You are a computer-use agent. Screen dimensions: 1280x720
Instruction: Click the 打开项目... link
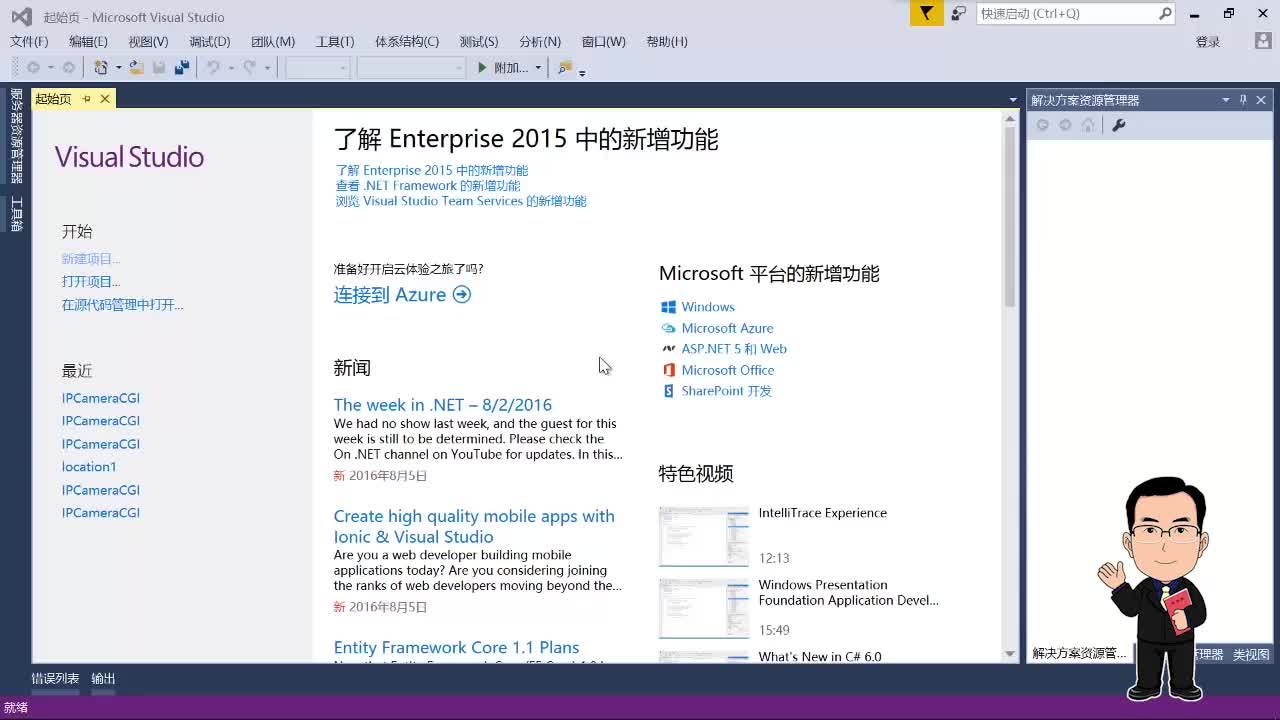coord(91,282)
